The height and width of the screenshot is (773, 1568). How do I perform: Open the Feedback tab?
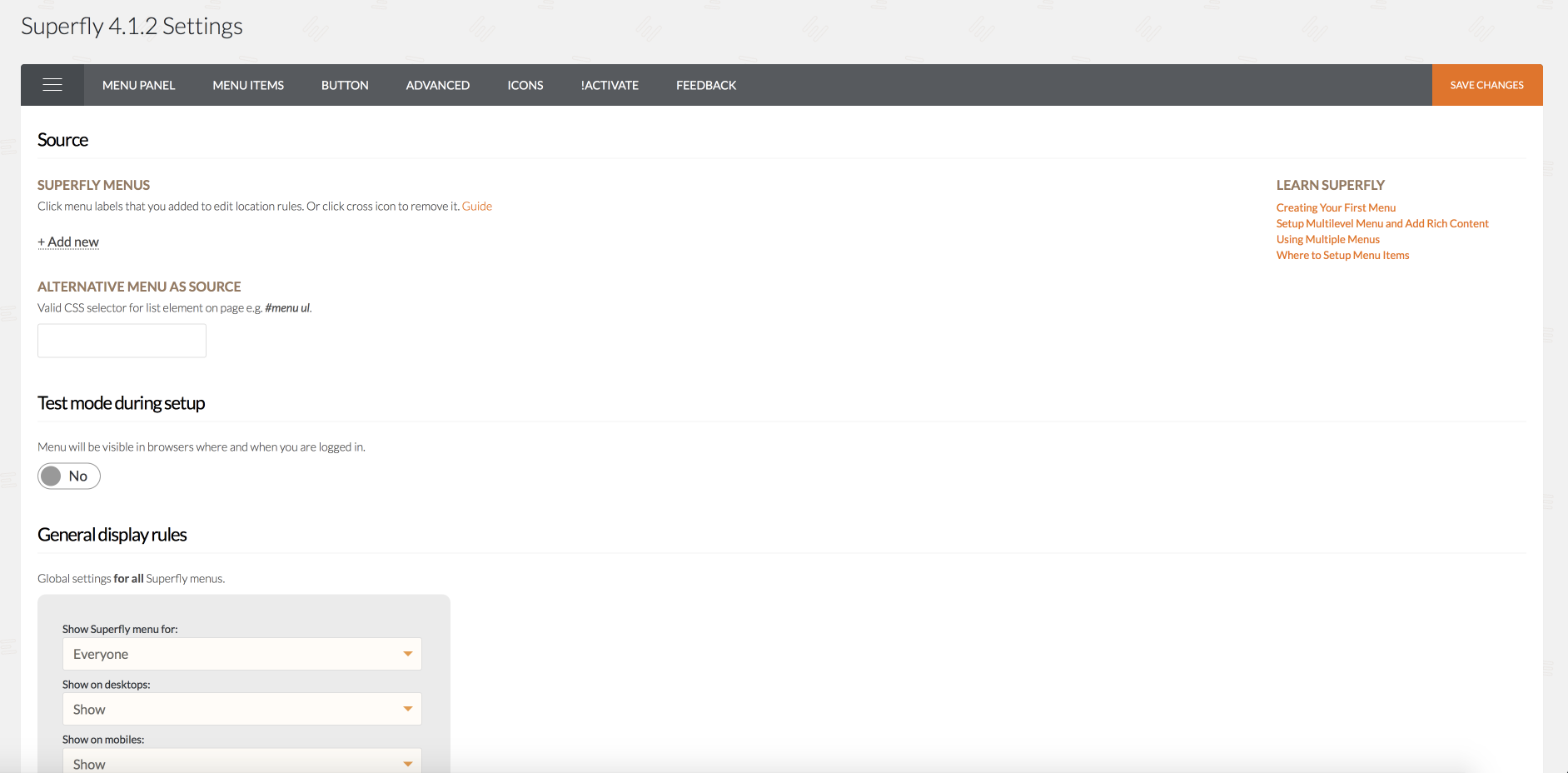706,85
